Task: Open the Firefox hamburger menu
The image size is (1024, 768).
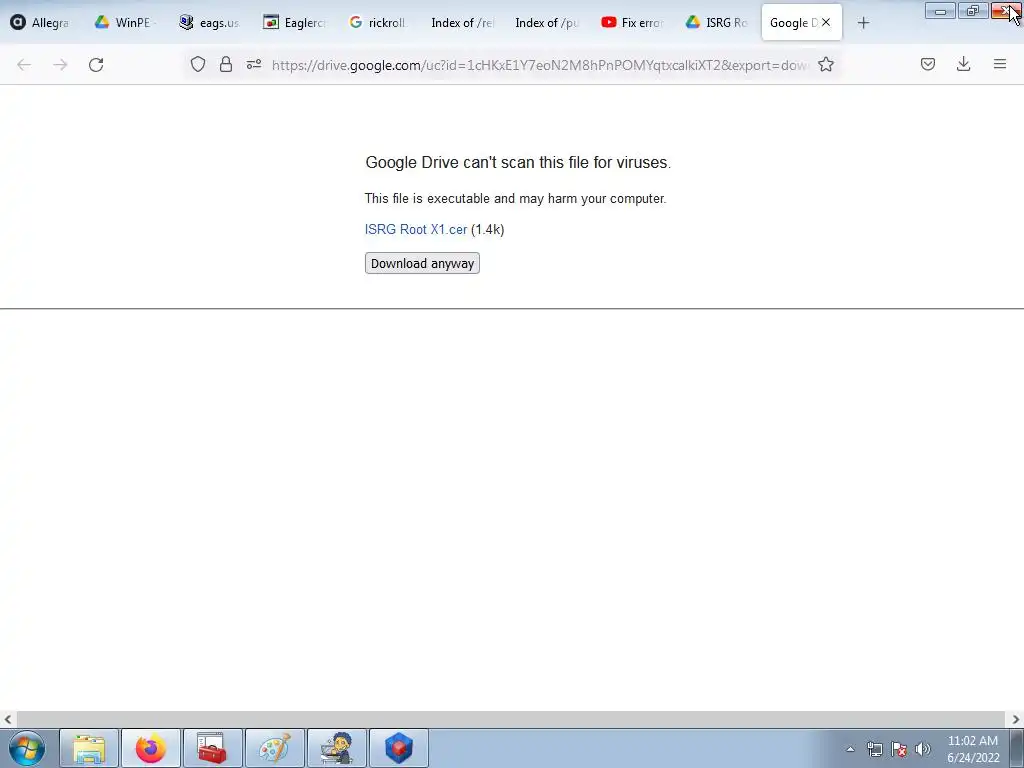Action: pyautogui.click(x=999, y=64)
